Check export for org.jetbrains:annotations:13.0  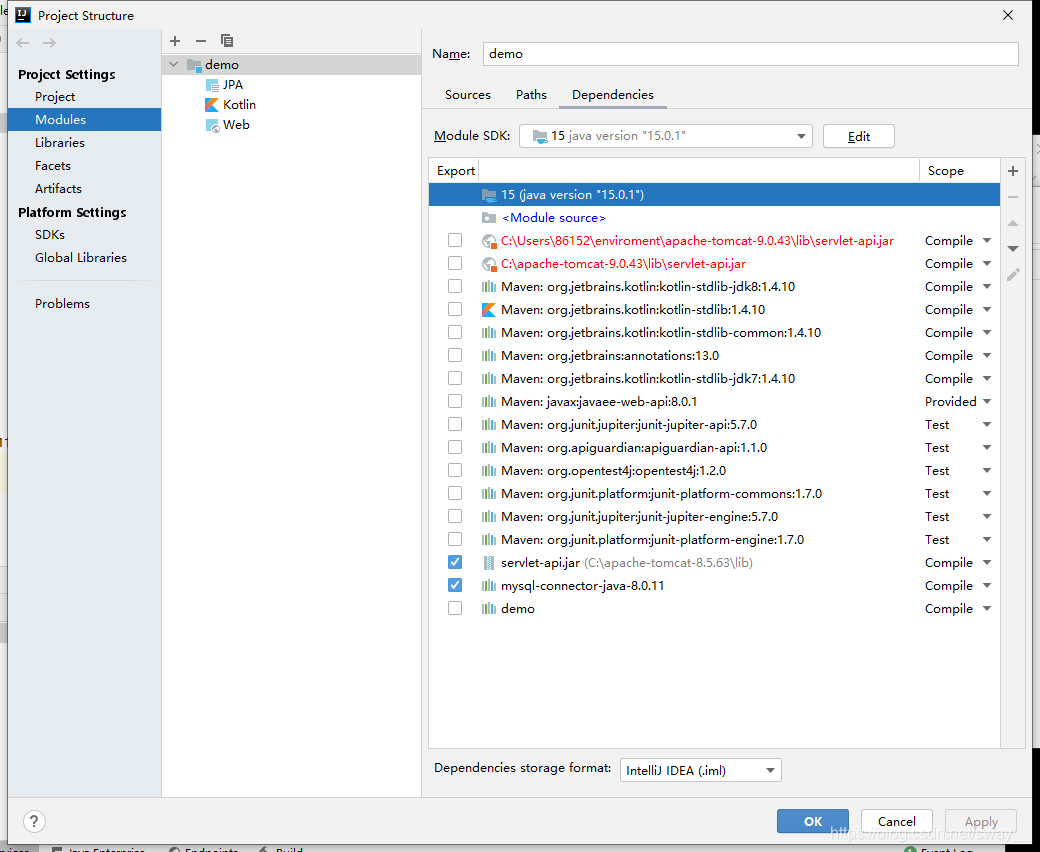pyautogui.click(x=455, y=355)
